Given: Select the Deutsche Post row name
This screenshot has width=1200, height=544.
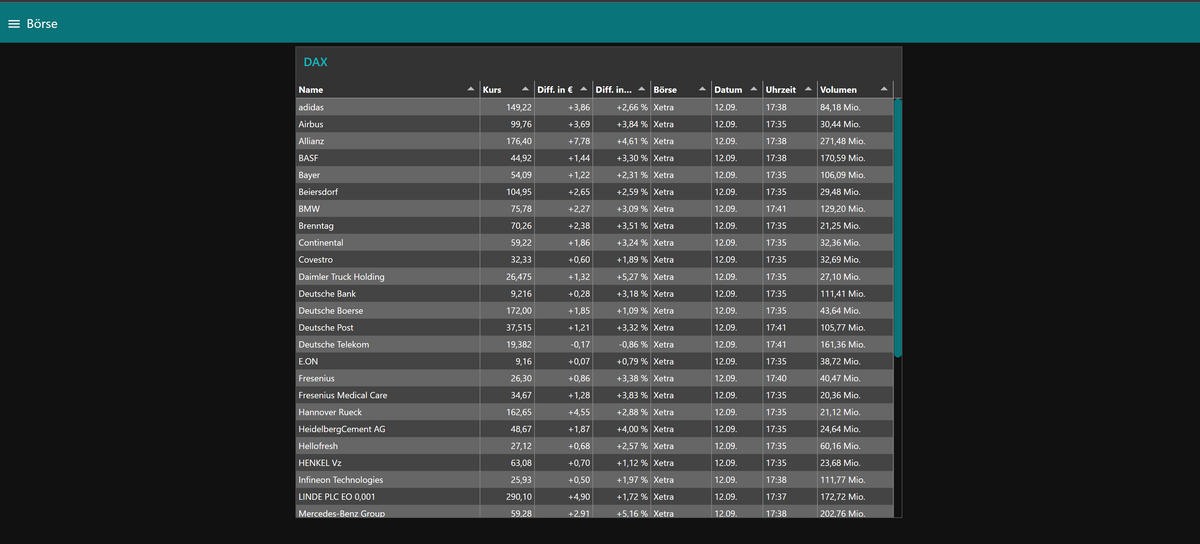Looking at the screenshot, I should pyautogui.click(x=325, y=328).
